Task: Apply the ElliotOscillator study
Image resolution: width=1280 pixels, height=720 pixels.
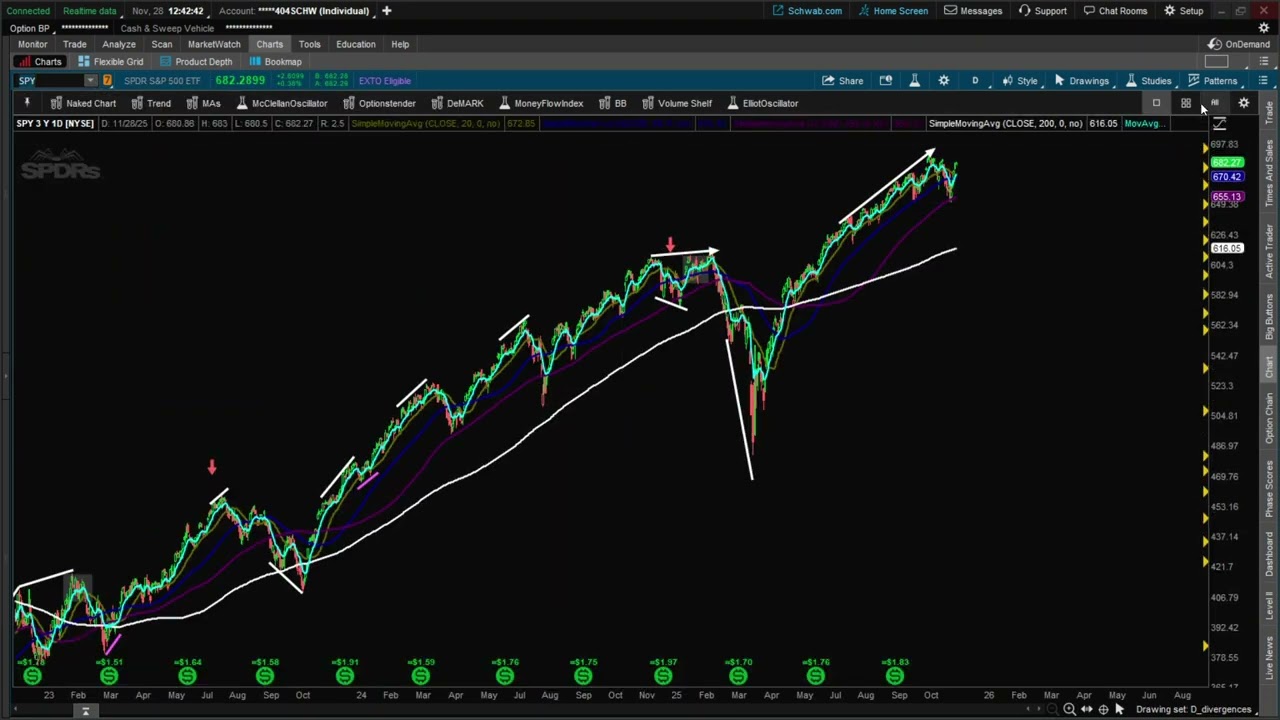Action: tap(763, 103)
